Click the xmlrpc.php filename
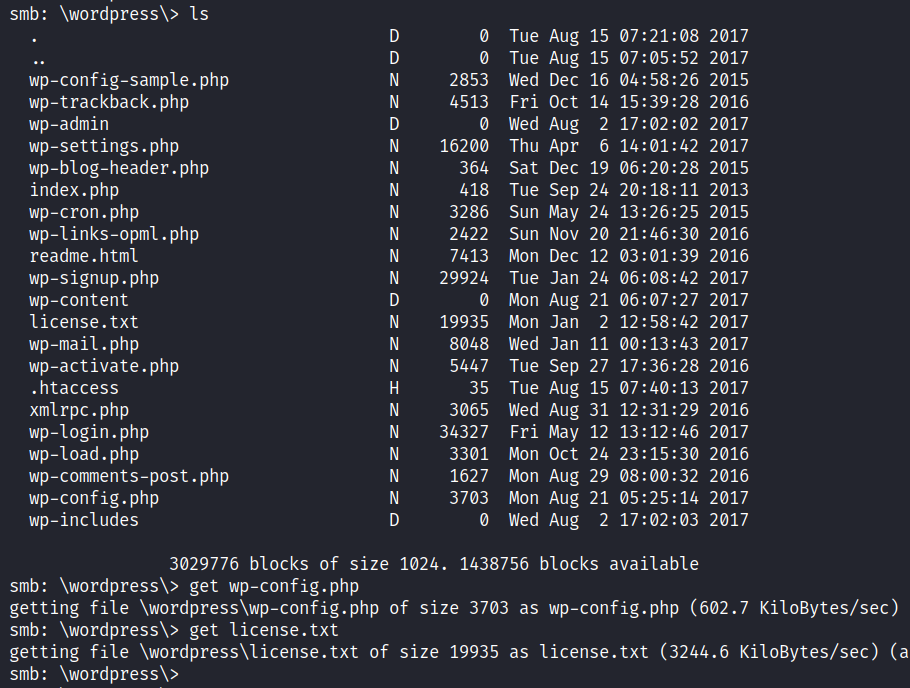Viewport: 910px width, 688px height. [x=79, y=410]
